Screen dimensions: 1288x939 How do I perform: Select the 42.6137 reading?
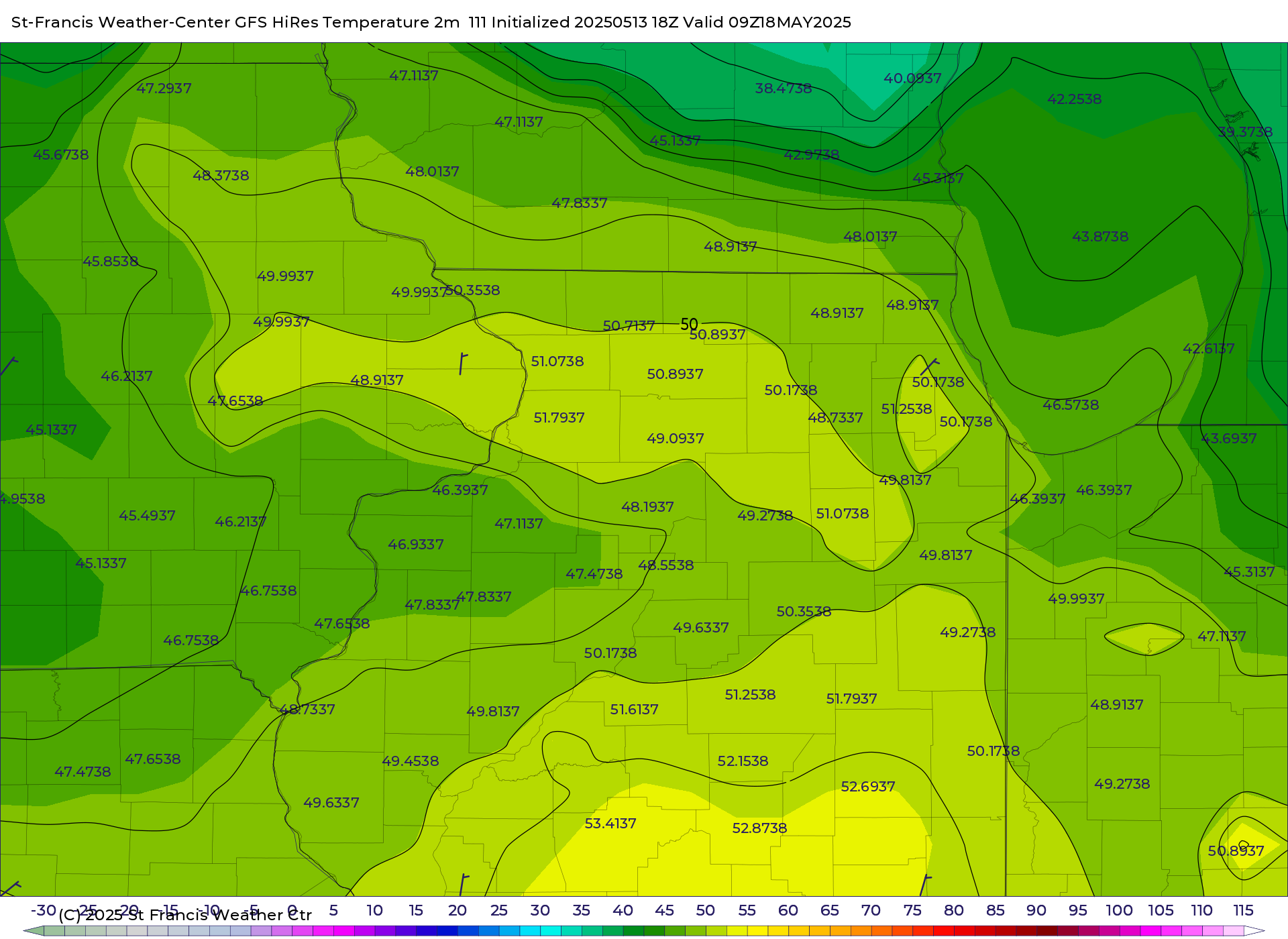[1208, 349]
